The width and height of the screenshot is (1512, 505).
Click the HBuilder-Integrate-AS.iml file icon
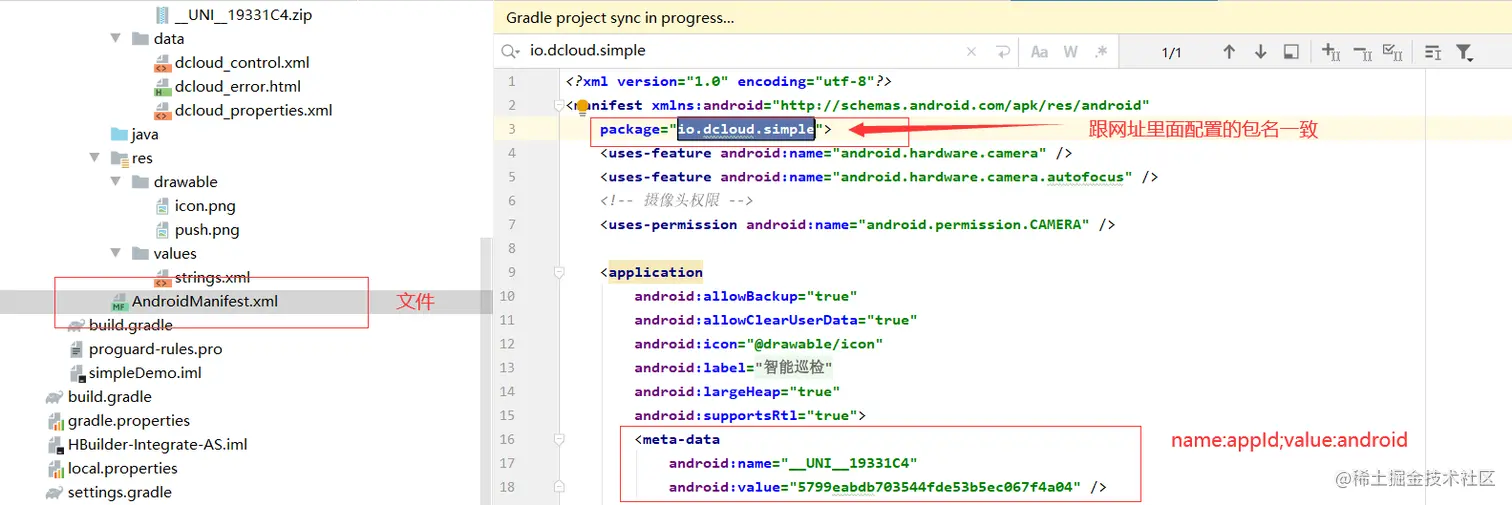point(56,445)
